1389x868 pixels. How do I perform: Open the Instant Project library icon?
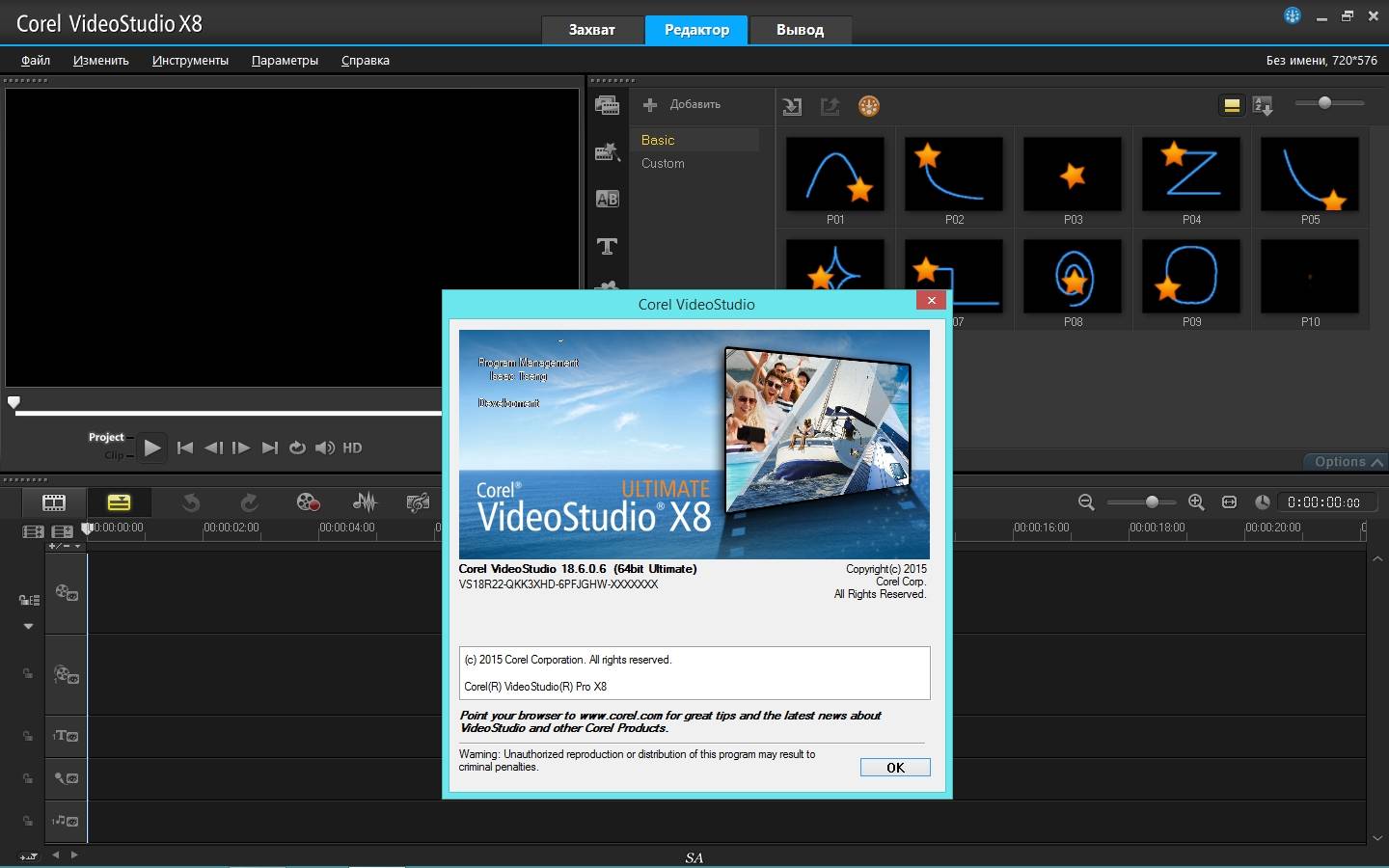[x=607, y=151]
